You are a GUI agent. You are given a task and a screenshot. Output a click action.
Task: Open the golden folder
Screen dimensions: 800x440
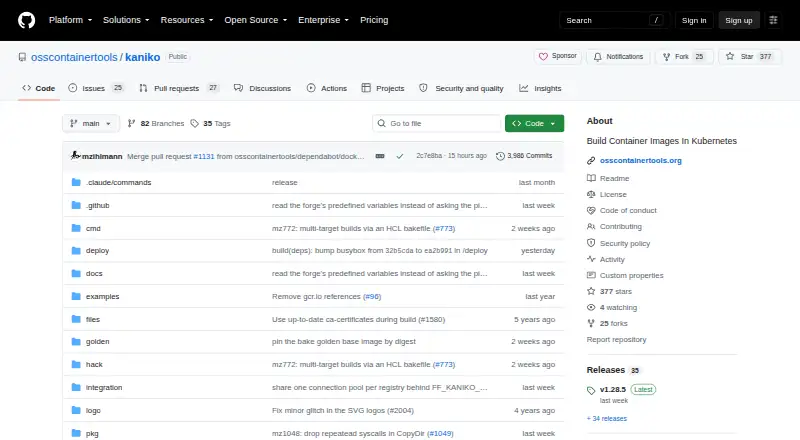(x=97, y=341)
